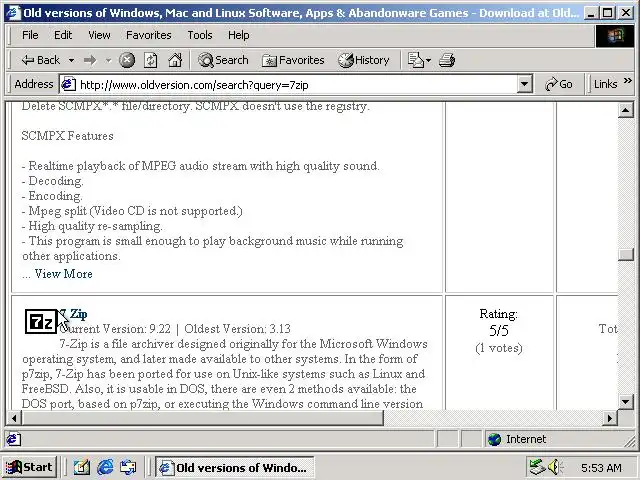Open the Edit menu
Screen dimensions: 640x480
click(63, 35)
